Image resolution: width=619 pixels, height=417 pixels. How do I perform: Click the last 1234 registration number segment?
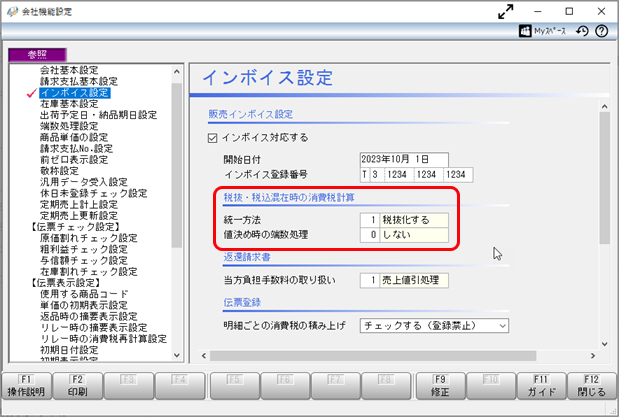point(456,175)
